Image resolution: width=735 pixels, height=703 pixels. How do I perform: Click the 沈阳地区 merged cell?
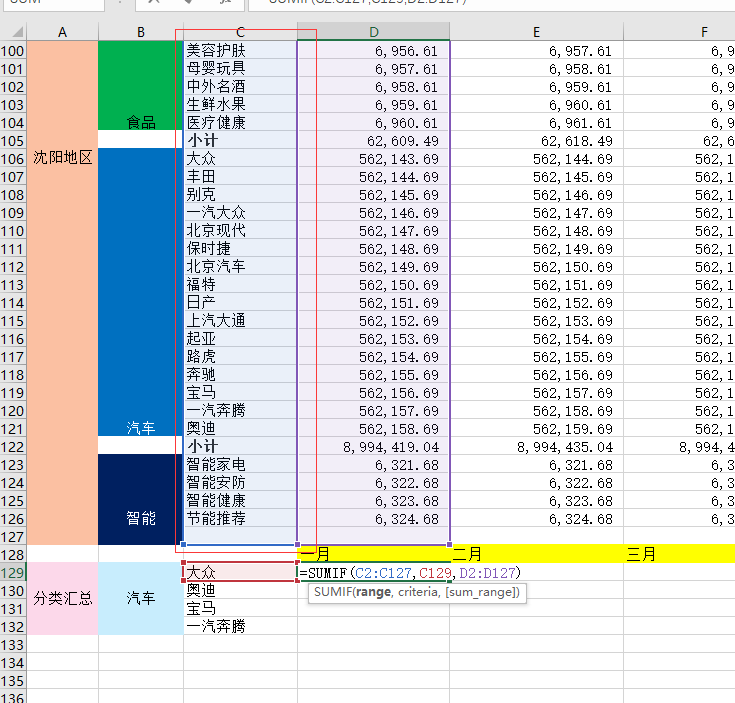click(62, 293)
